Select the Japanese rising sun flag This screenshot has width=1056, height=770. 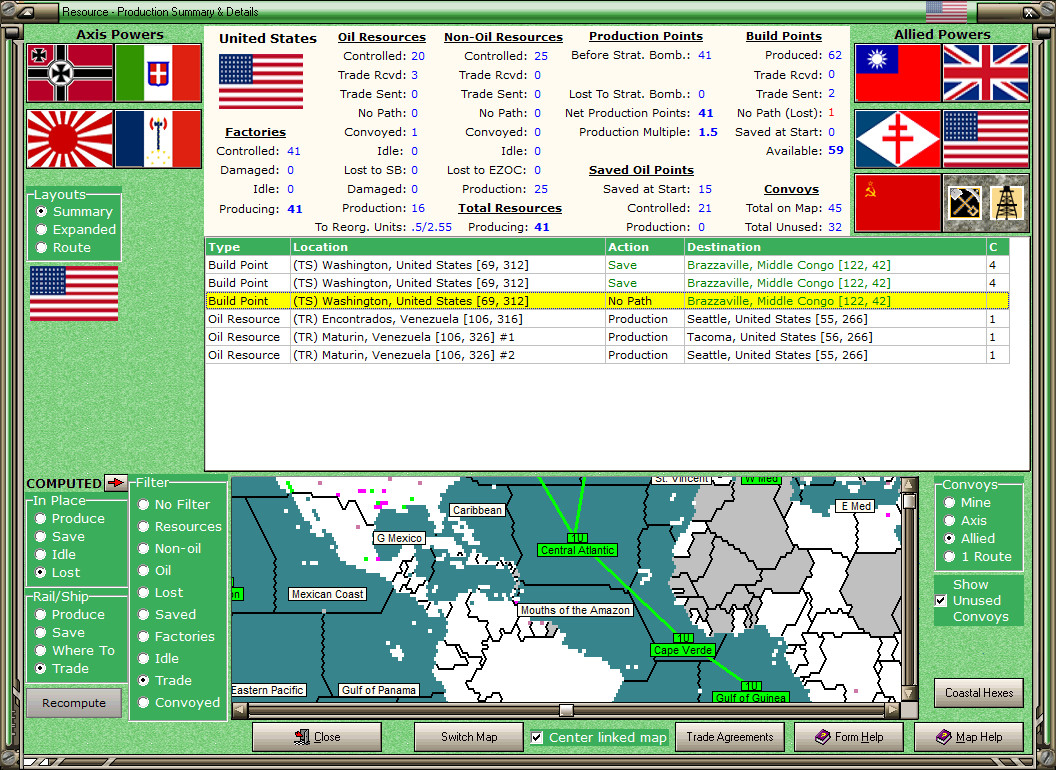(70, 139)
